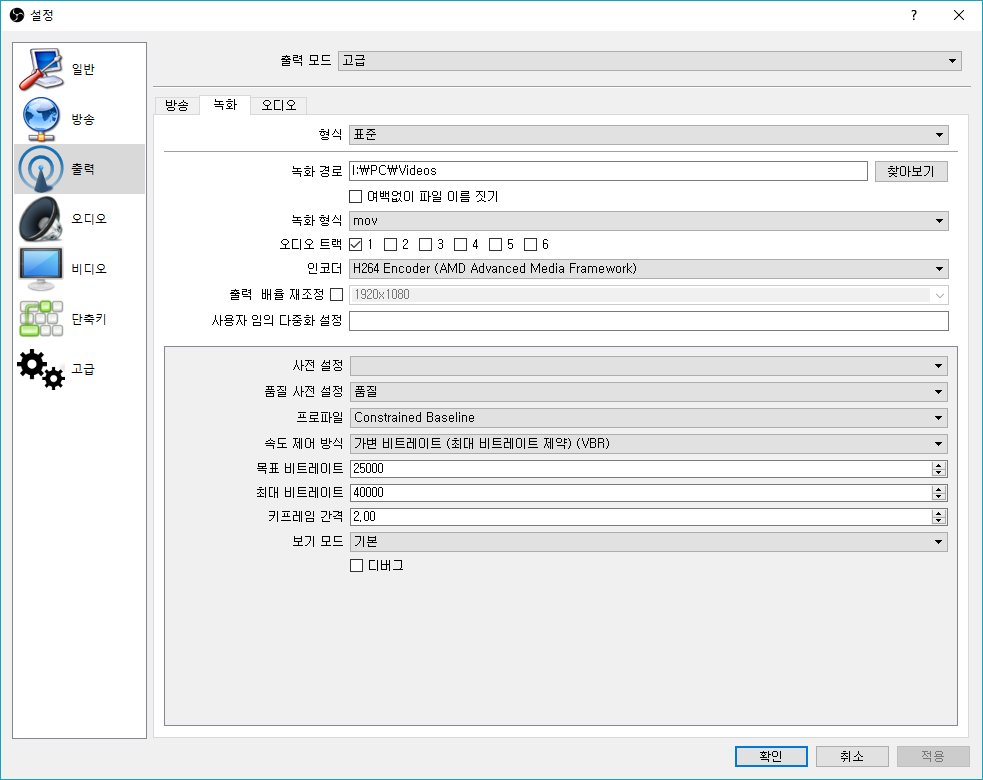This screenshot has width=983, height=780.
Task: Enable audio track 2 checkbox
Action: (x=390, y=244)
